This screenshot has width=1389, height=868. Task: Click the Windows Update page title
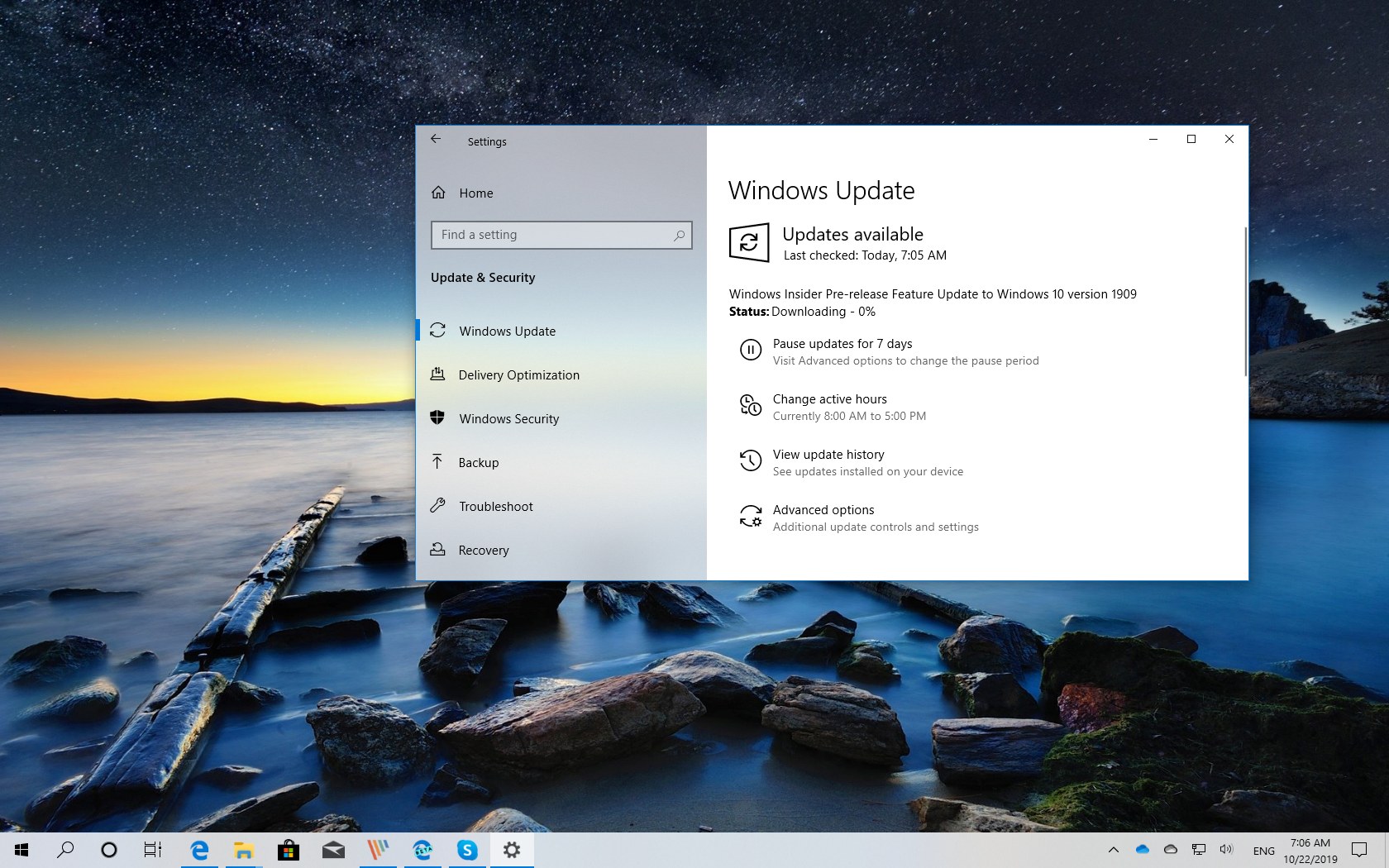pyautogui.click(x=822, y=191)
